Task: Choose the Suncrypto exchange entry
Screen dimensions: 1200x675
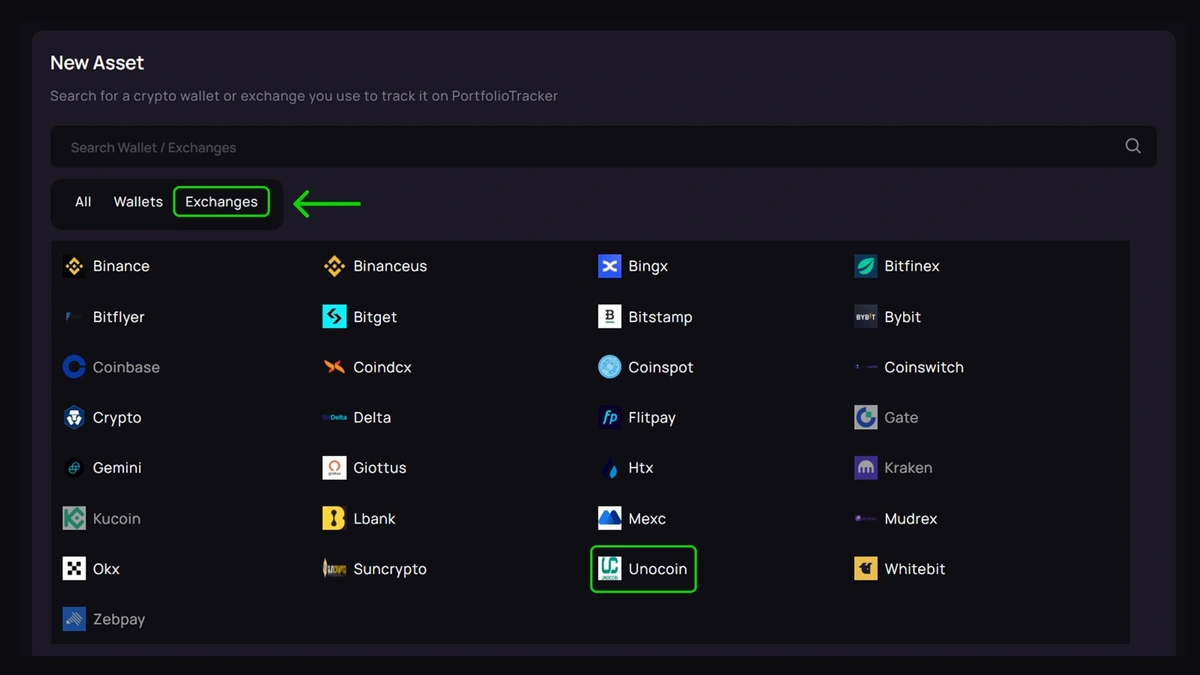Action: (389, 569)
